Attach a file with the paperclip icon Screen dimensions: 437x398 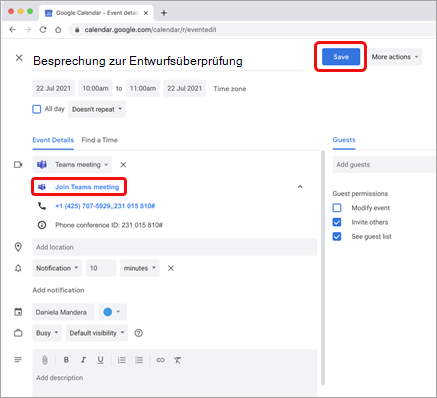tap(45, 360)
